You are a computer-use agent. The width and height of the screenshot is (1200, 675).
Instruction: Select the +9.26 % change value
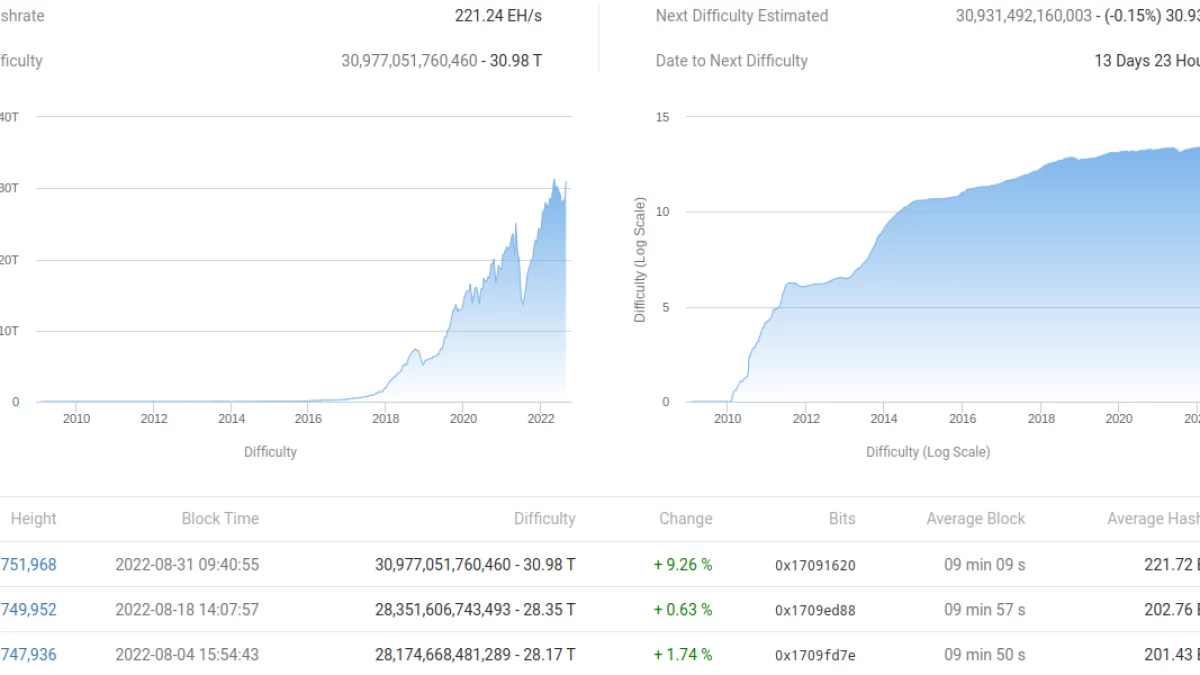pyautogui.click(x=683, y=565)
